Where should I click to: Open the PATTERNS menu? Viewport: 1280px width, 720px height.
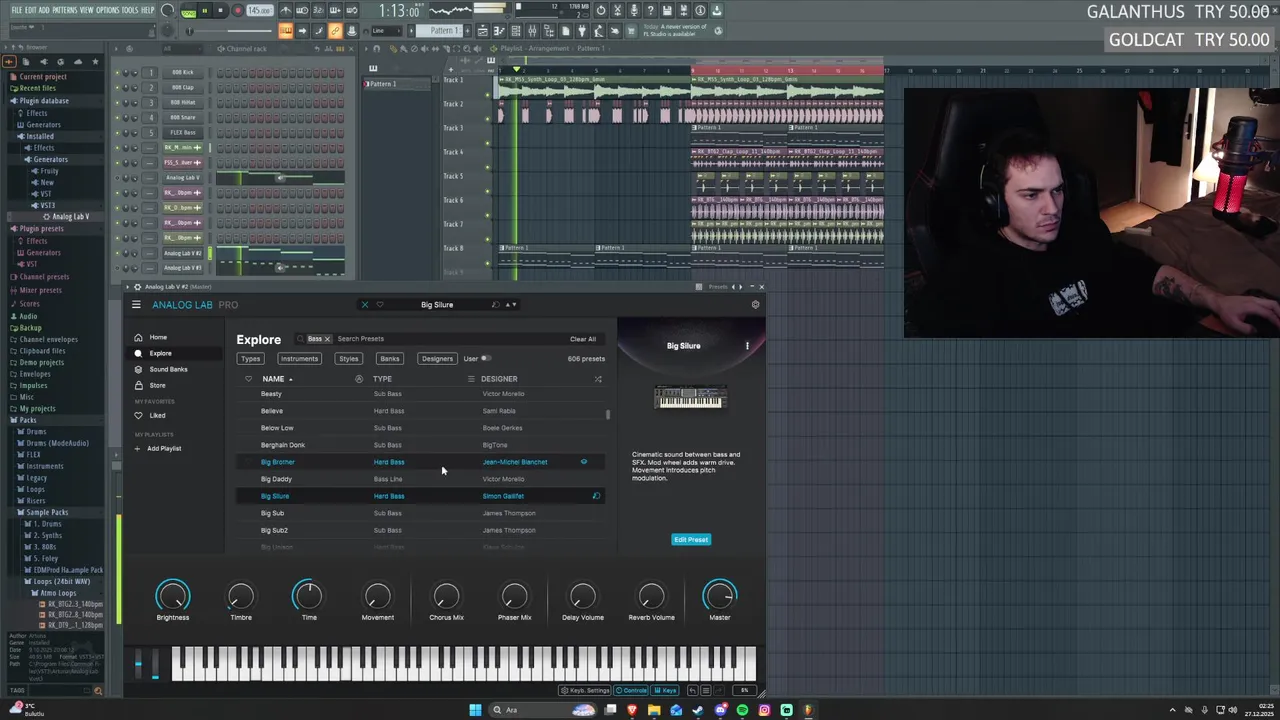(x=64, y=10)
